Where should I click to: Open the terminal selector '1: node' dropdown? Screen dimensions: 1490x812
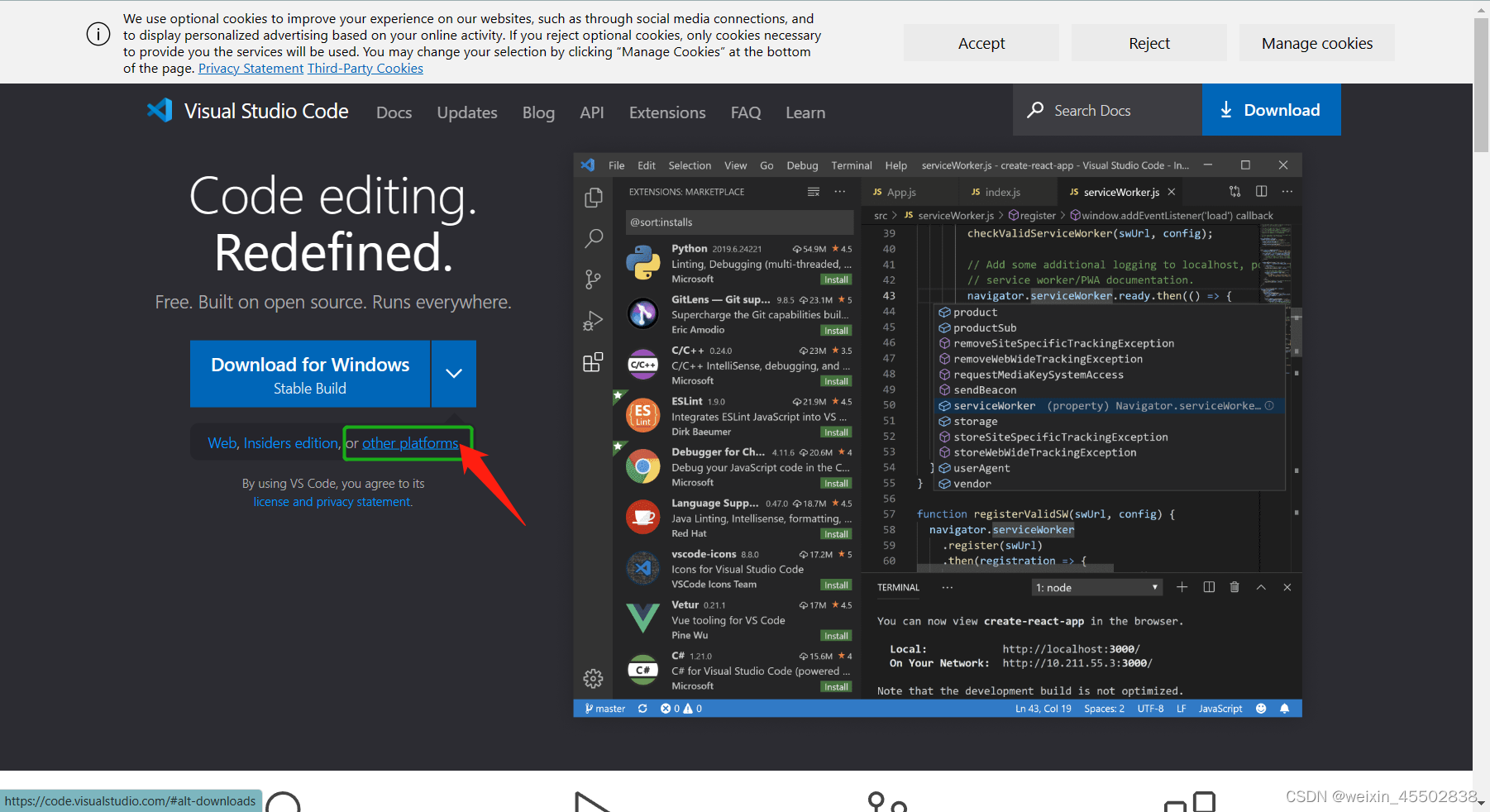(x=1096, y=588)
